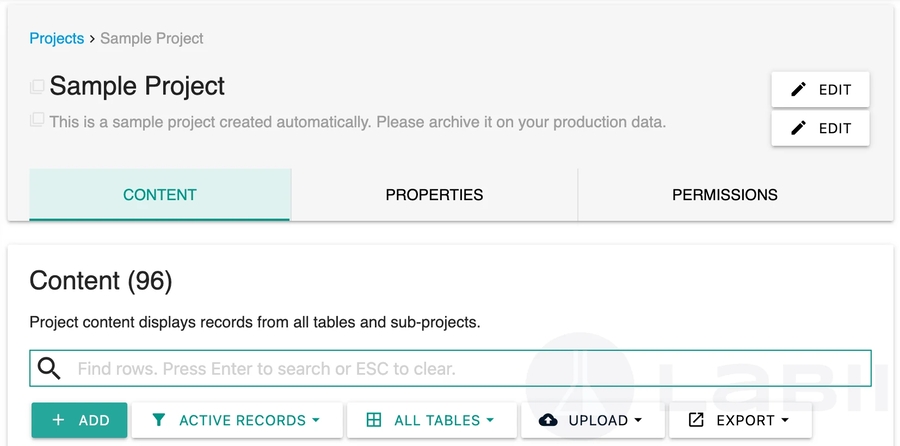Click the export arrow-box icon
This screenshot has height=446, width=900.
(x=696, y=421)
